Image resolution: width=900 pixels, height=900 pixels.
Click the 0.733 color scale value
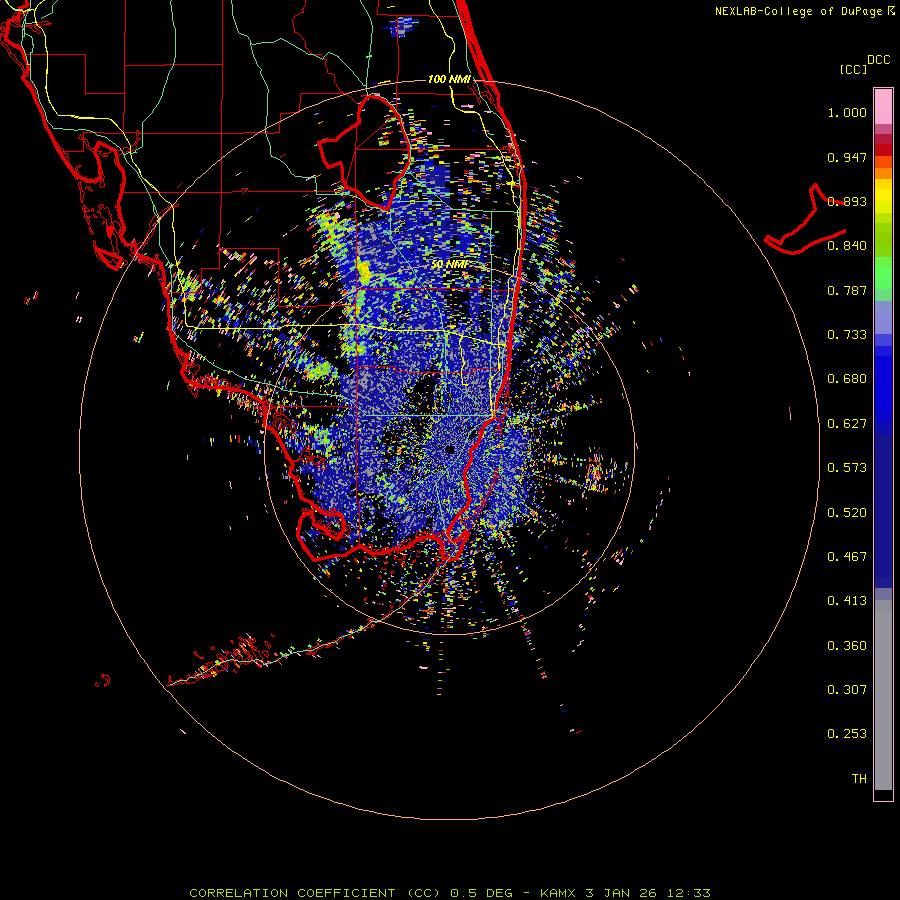(847, 335)
